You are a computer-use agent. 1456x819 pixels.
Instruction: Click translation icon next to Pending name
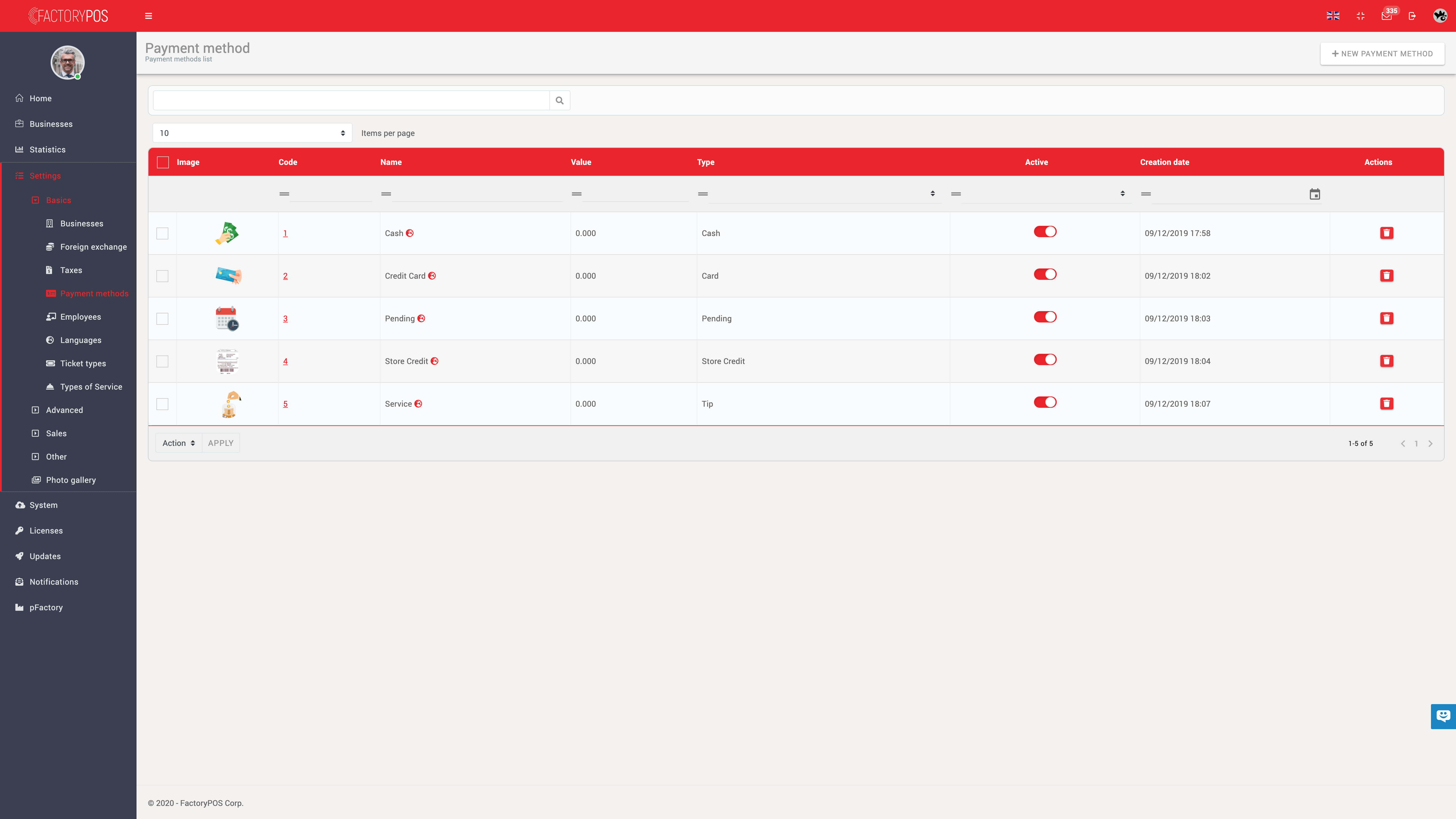coord(421,318)
